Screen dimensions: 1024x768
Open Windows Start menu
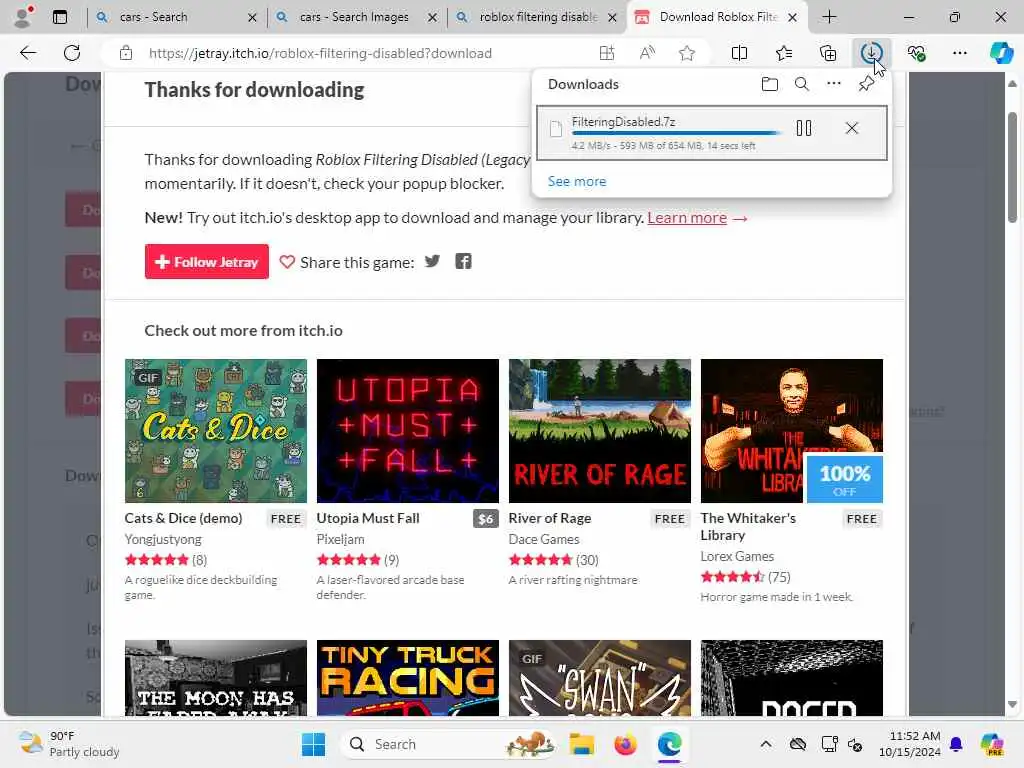[x=313, y=744]
